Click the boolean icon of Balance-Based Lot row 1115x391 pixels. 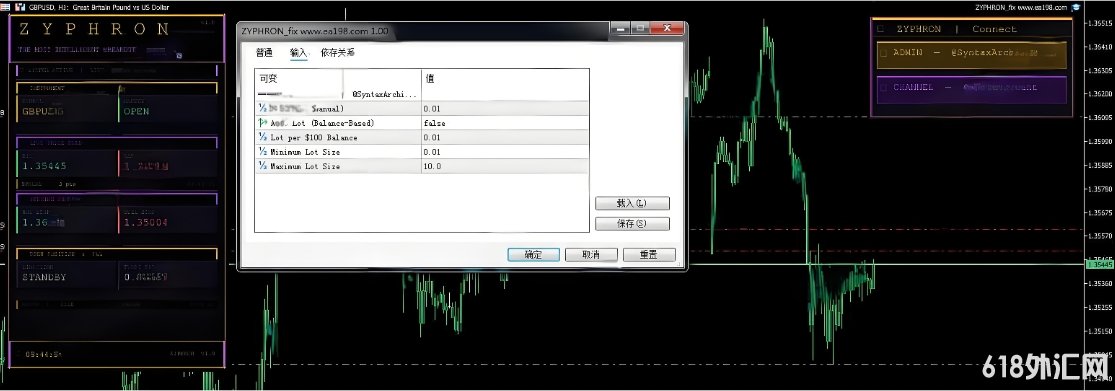pyautogui.click(x=263, y=123)
